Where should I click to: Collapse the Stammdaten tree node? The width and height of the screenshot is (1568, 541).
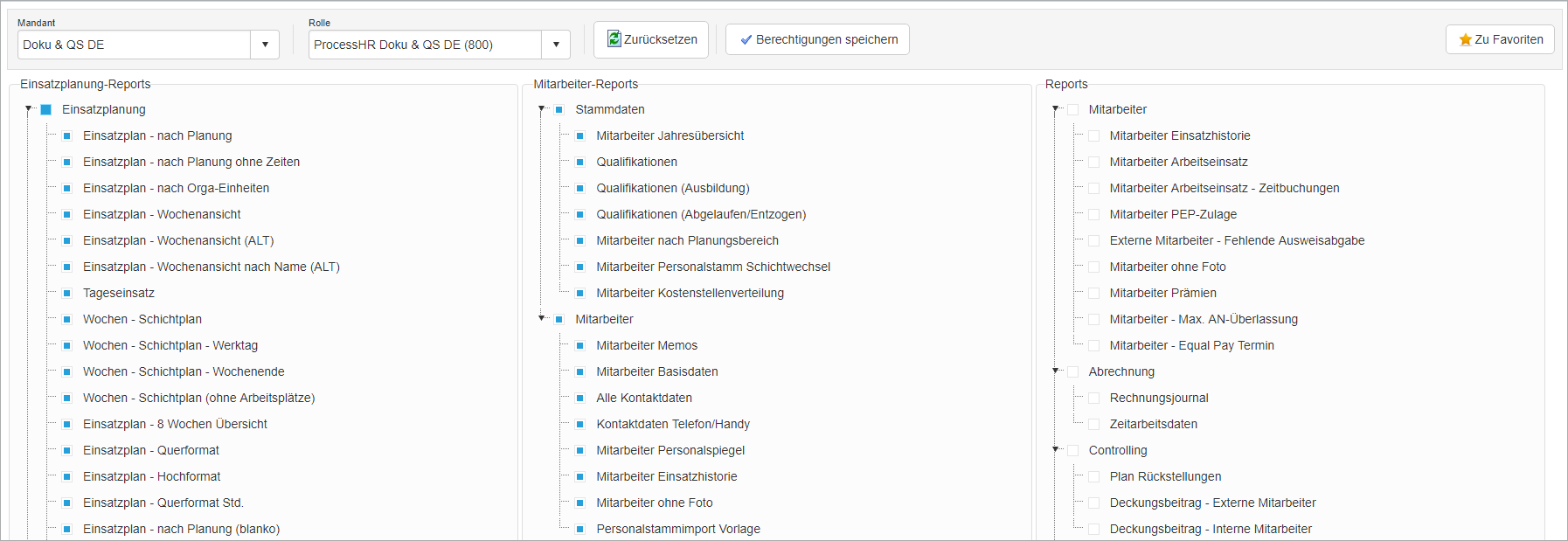(x=542, y=109)
